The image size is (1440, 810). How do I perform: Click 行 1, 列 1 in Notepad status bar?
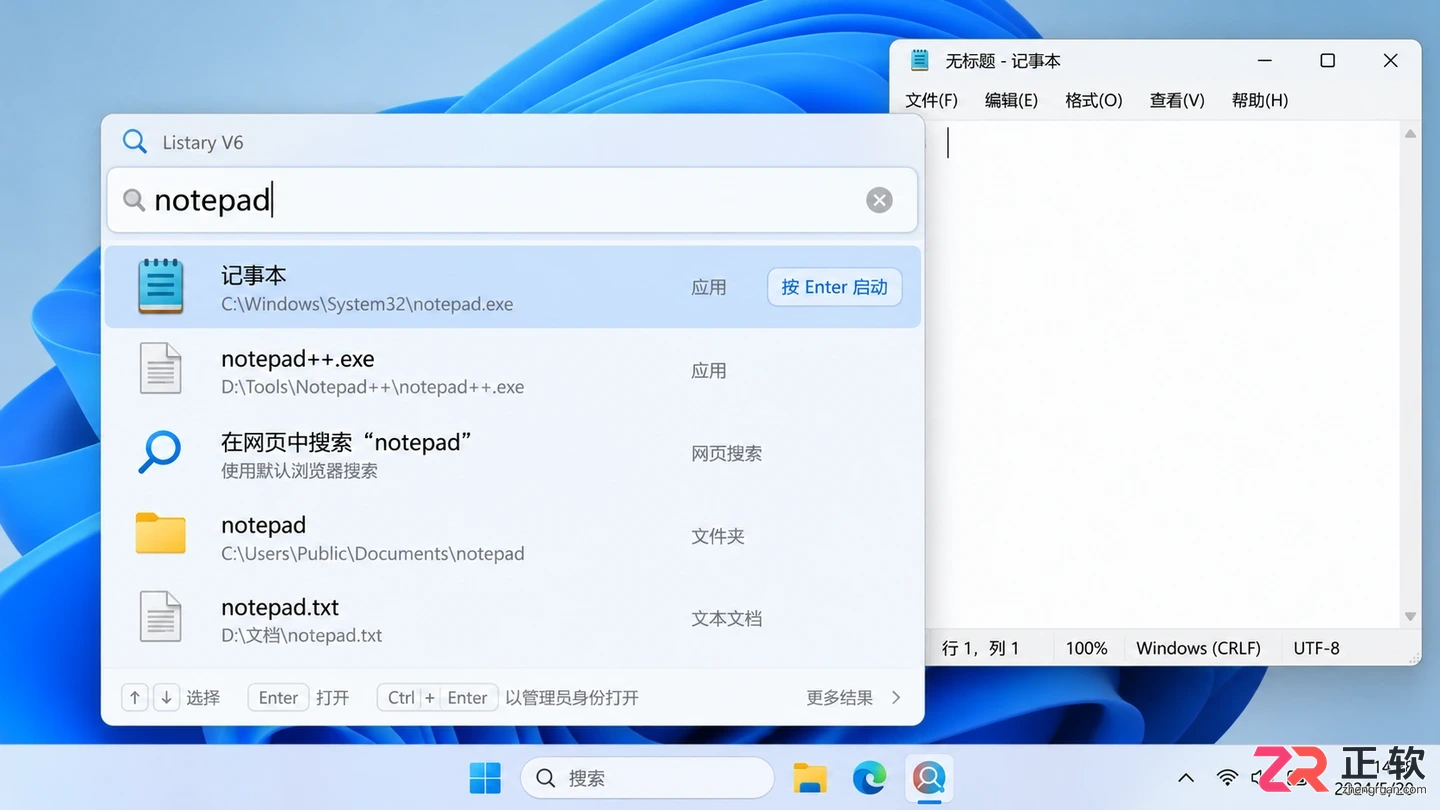point(981,648)
